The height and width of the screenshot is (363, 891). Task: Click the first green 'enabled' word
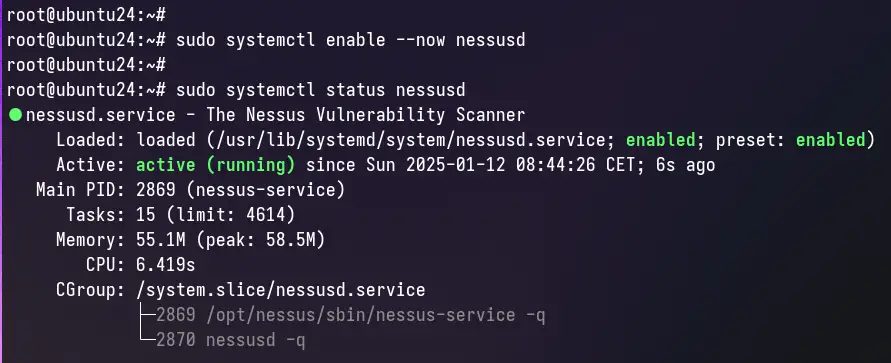tap(660, 140)
